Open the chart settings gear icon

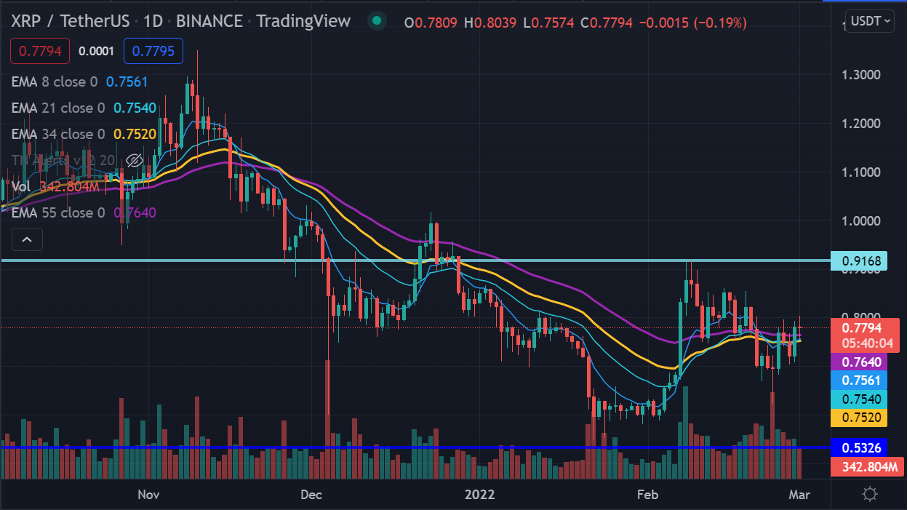[x=869, y=494]
